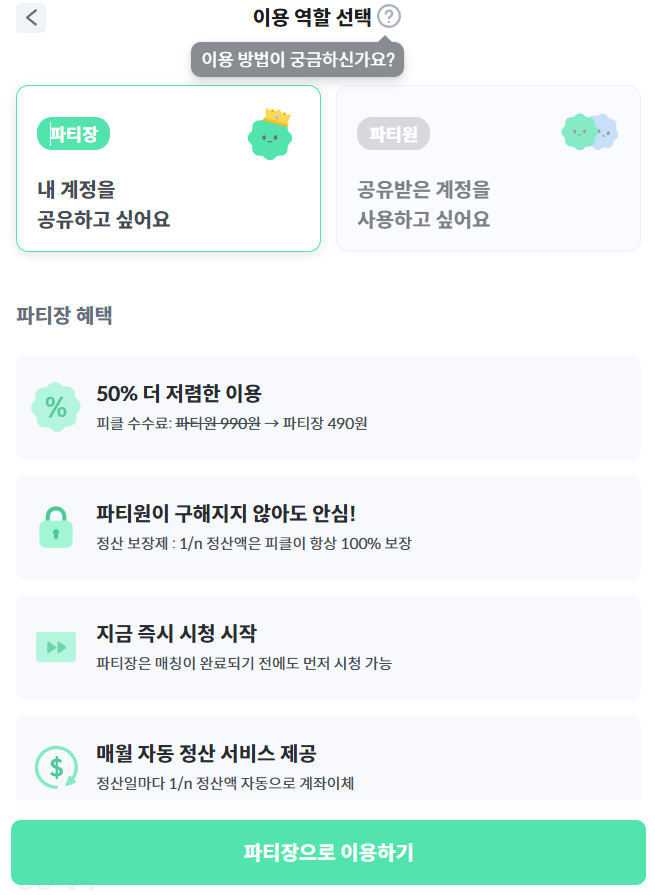The image size is (655, 895).
Task: Expand the 매월 자동 정산 서비스 제공 row
Action: click(327, 766)
